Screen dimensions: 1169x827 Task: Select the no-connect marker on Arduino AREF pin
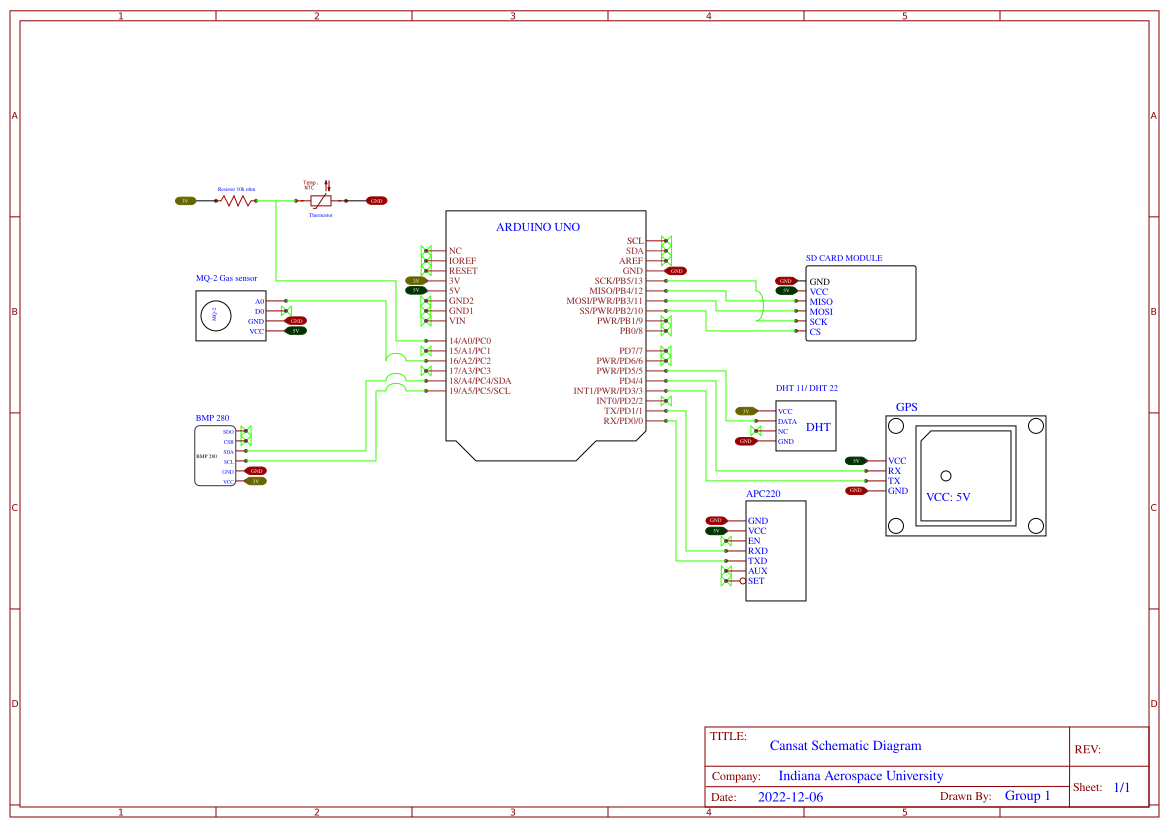[x=666, y=261]
